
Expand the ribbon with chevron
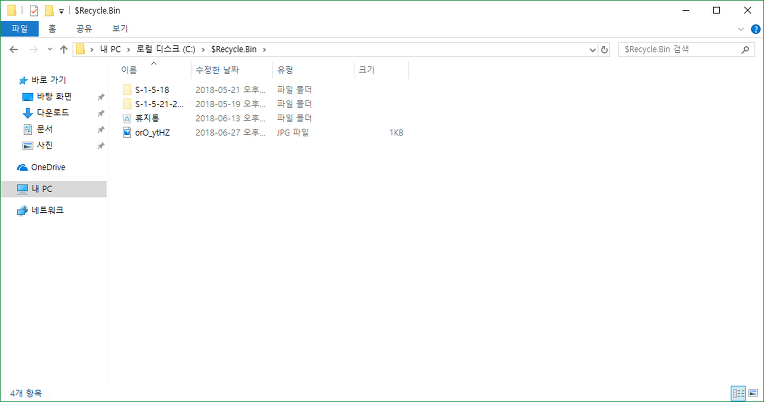(741, 29)
